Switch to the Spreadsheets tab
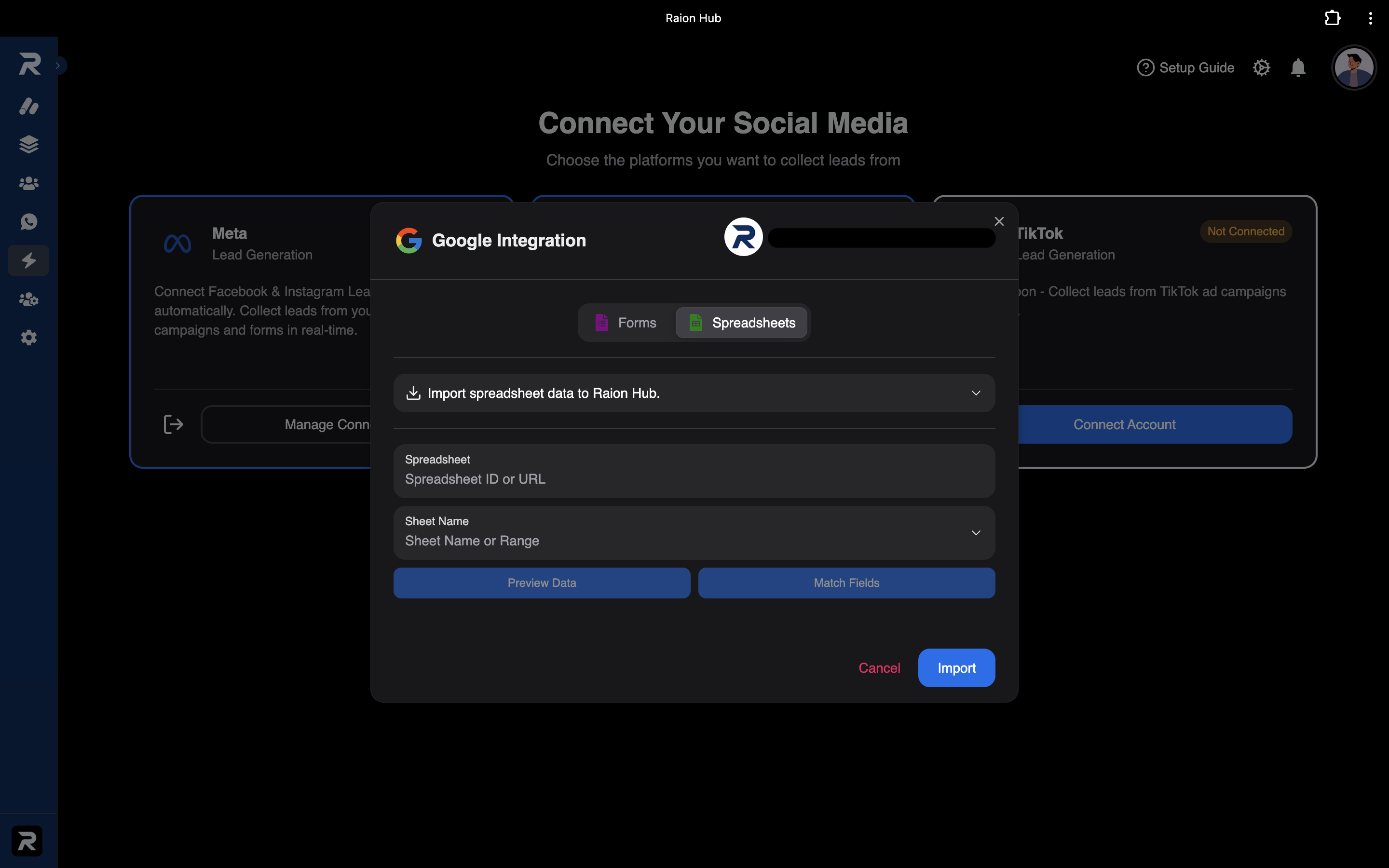Viewport: 1389px width, 868px height. pyautogui.click(x=741, y=323)
